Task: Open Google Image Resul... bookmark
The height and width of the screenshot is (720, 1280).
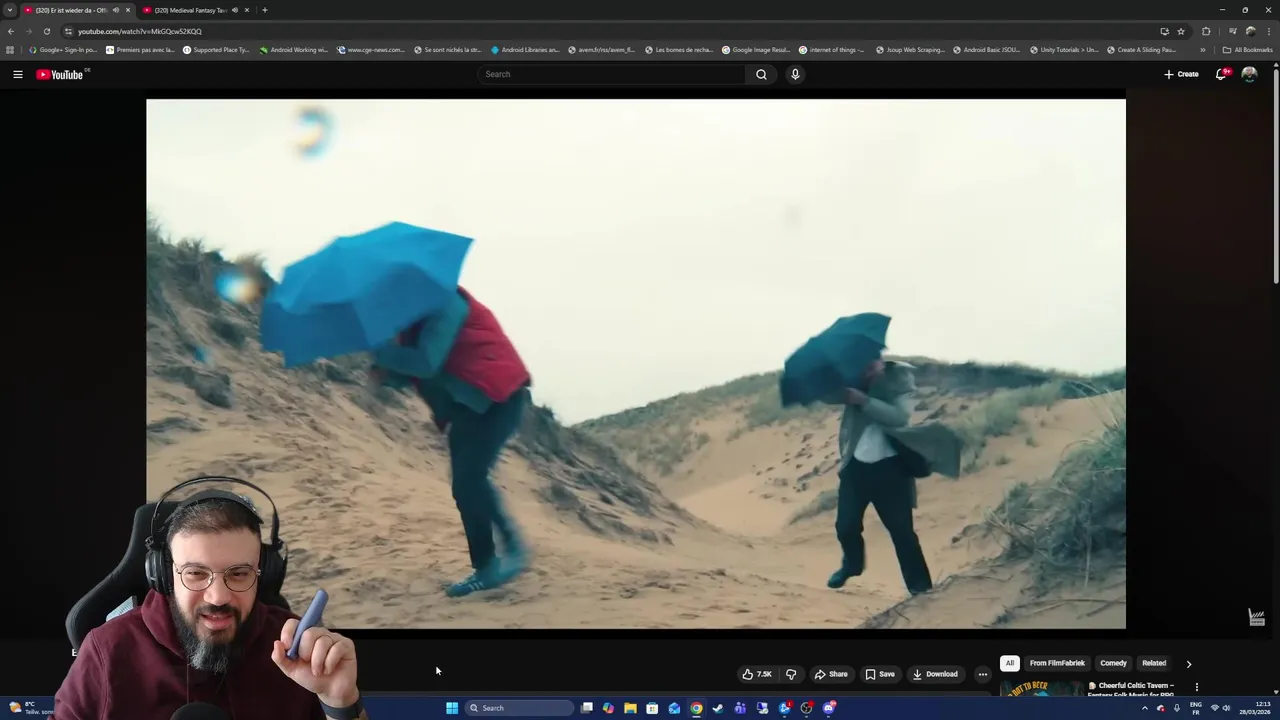Action: (756, 49)
